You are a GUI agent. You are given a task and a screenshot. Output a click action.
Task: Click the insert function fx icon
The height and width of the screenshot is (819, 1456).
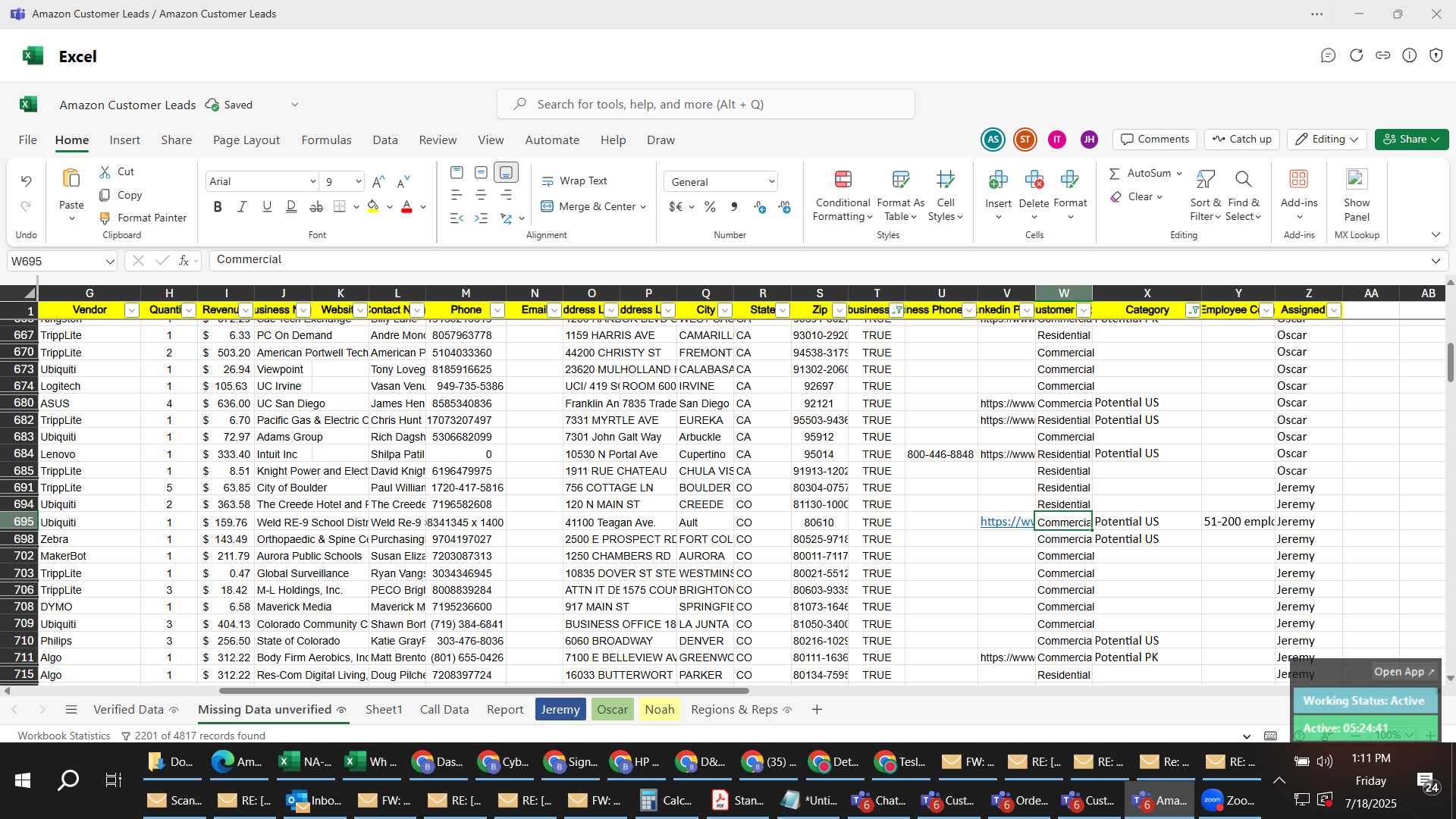(x=184, y=261)
